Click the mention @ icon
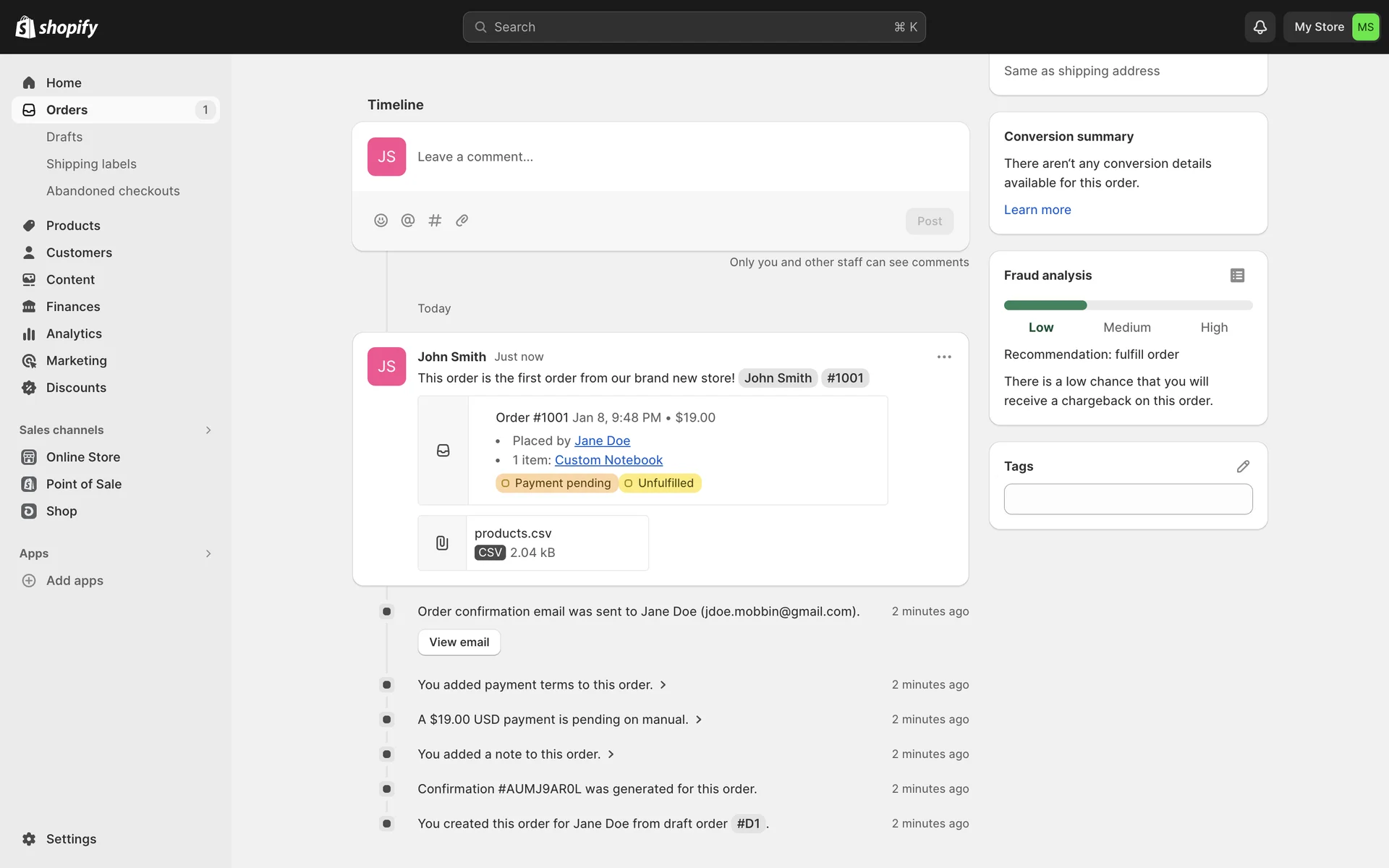Image resolution: width=1389 pixels, height=868 pixels. pos(408,221)
